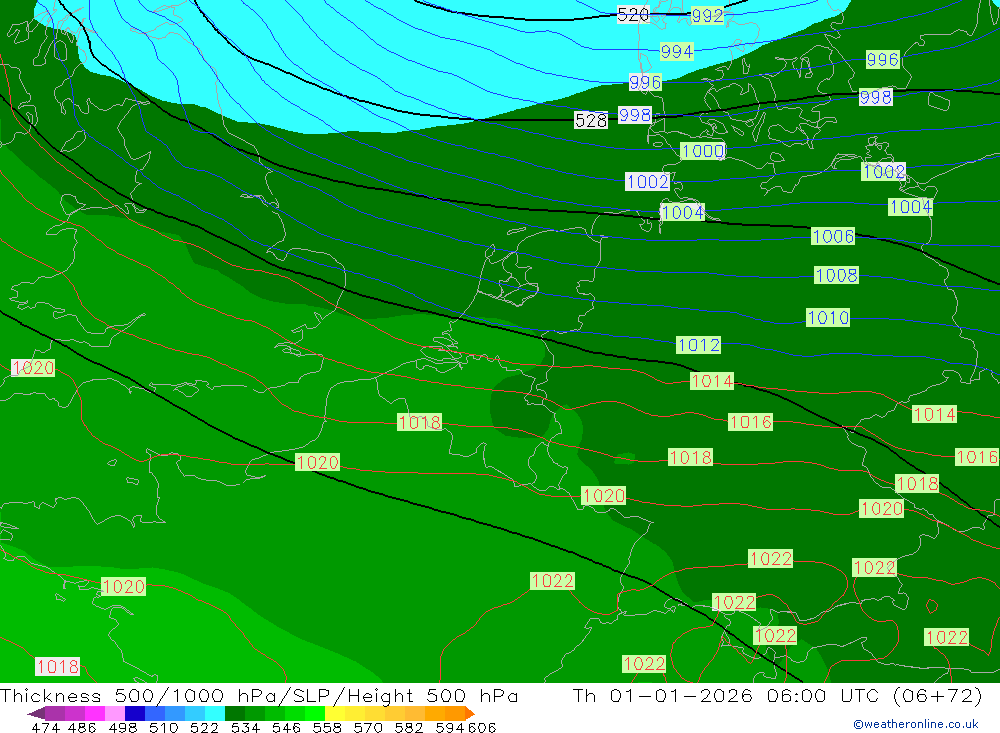Click the 528 height contour label
This screenshot has height=733, width=1000.
pos(591,120)
